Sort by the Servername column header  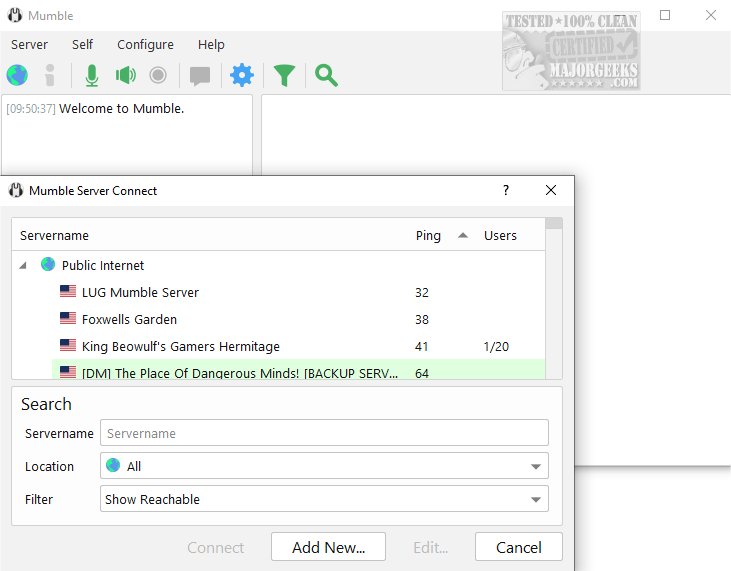click(x=54, y=235)
